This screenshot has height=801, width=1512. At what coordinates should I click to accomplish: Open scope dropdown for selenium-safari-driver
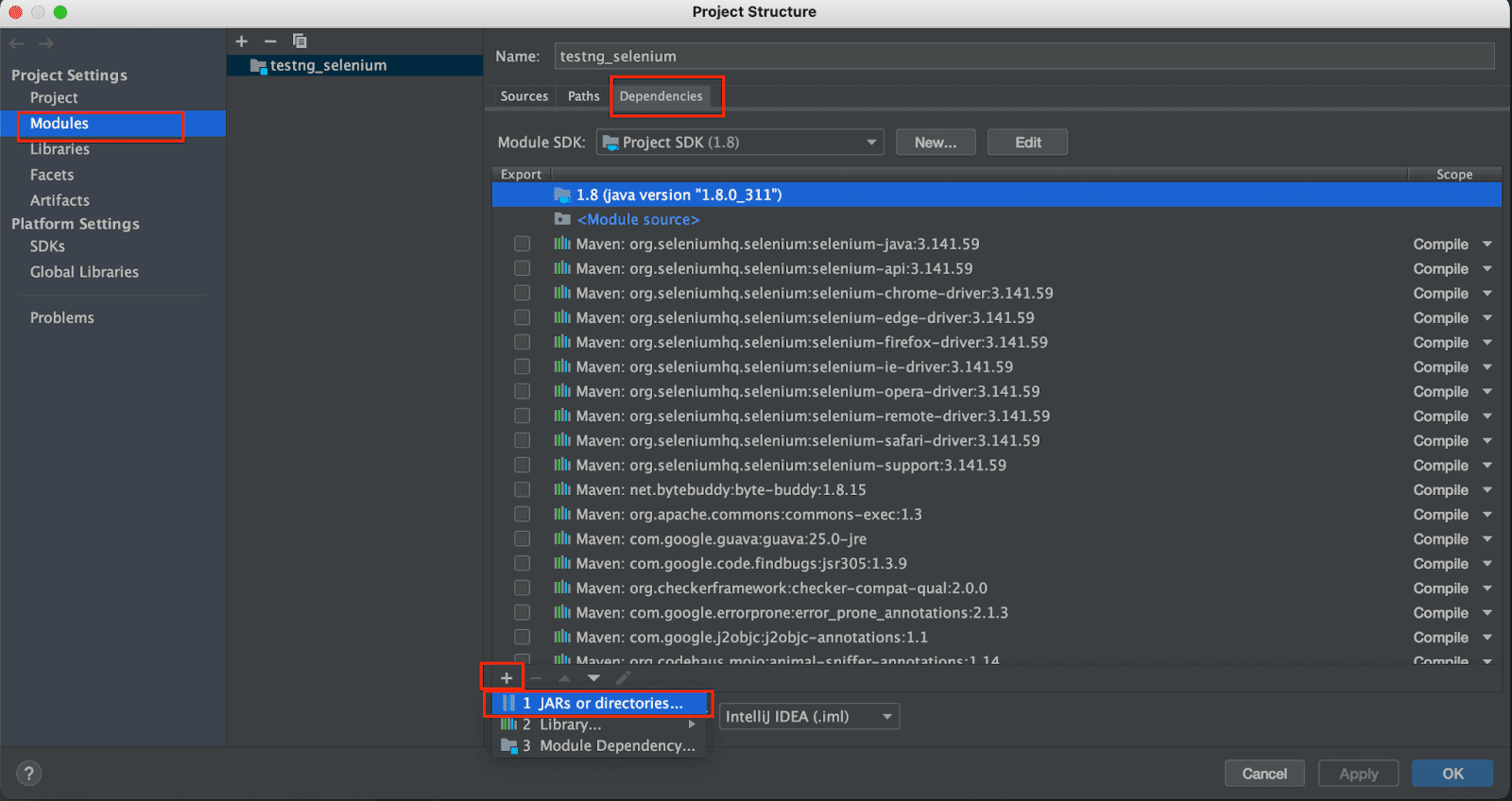click(1487, 440)
